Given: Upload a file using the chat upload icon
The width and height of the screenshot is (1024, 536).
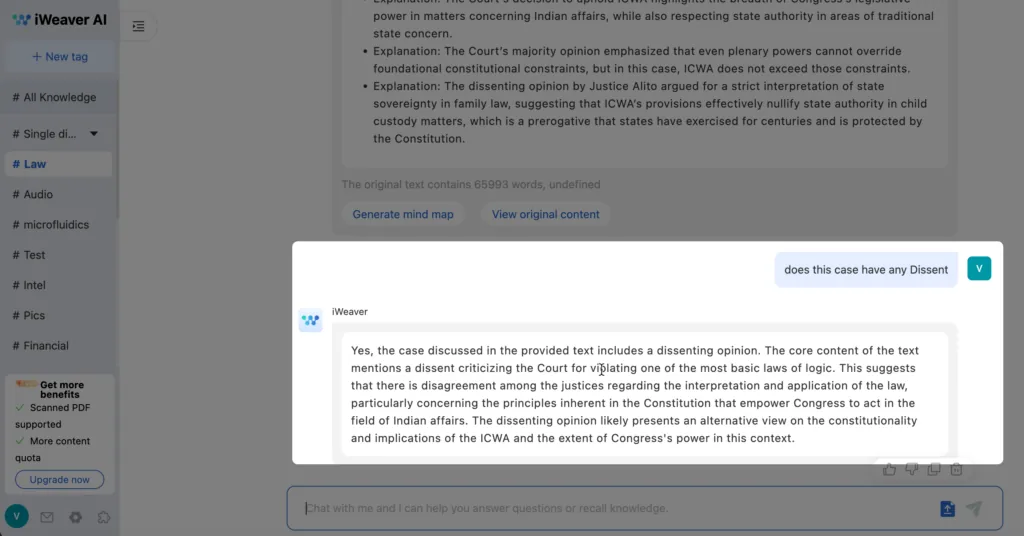Looking at the screenshot, I should (947, 509).
